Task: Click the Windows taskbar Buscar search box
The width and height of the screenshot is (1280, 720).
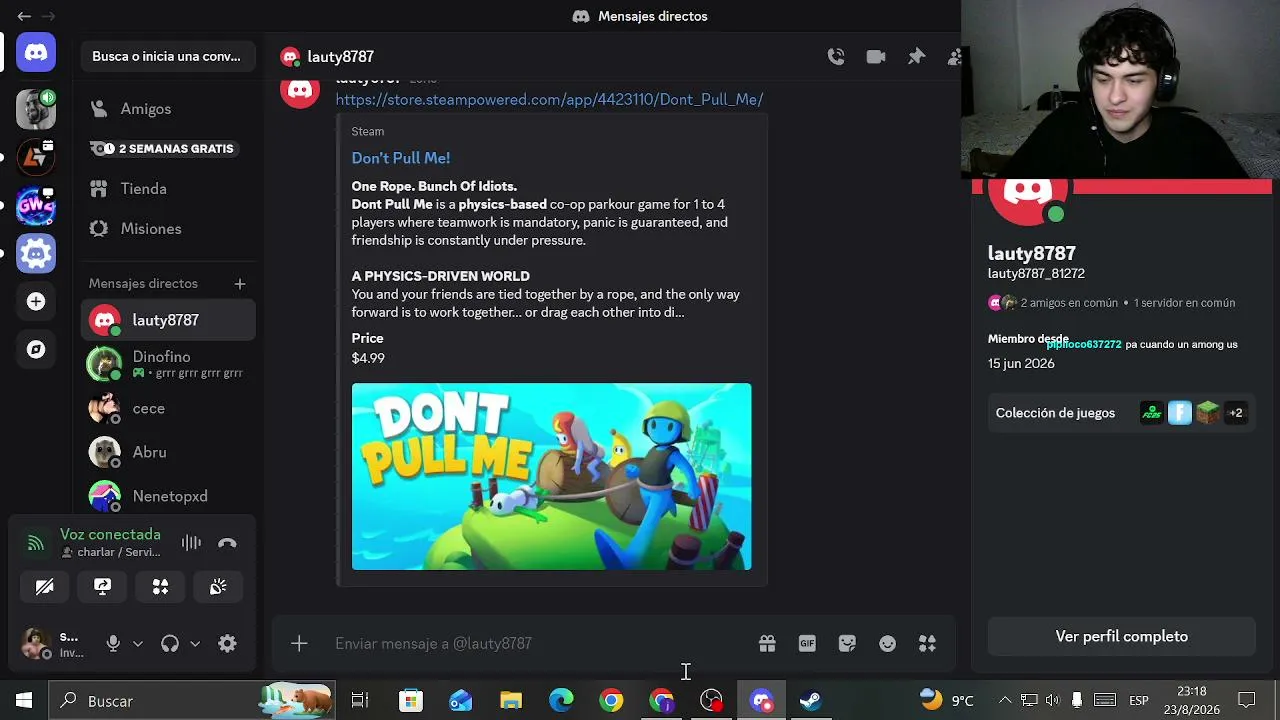Action: 192,701
